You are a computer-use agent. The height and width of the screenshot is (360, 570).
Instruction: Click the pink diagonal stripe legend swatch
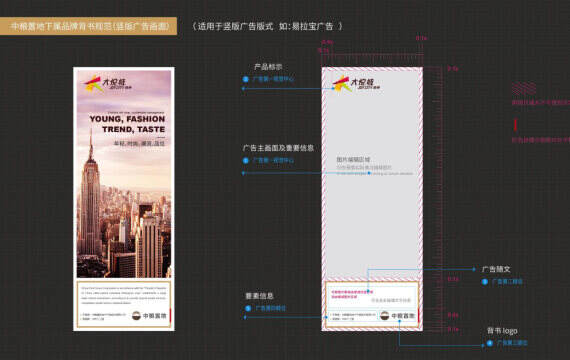pos(524,89)
